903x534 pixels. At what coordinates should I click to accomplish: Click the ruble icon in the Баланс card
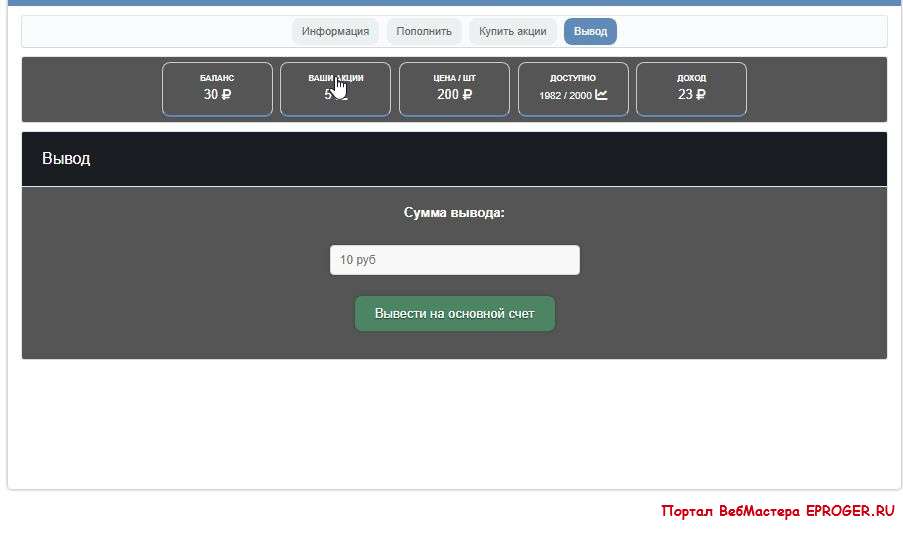tap(226, 95)
